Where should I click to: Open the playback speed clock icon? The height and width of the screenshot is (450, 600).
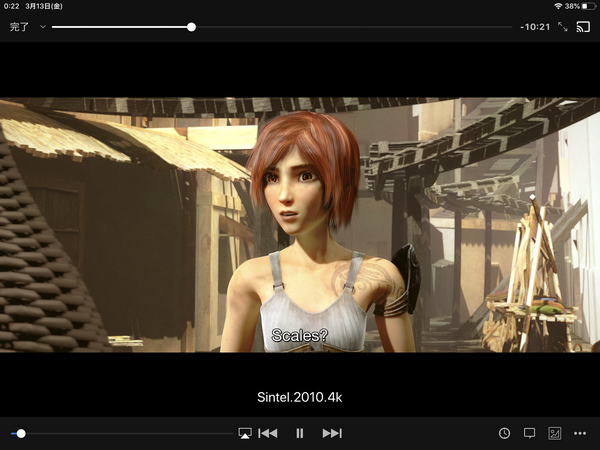pos(504,433)
